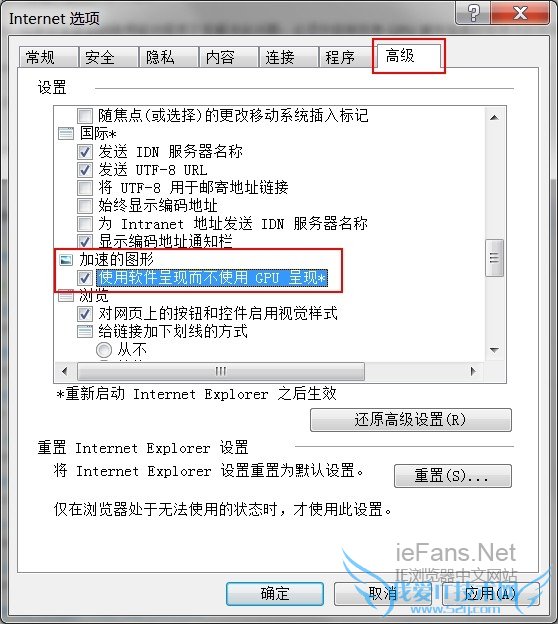Click the 还原高级设置(R) button
Image resolution: width=558 pixels, height=624 pixels.
click(411, 420)
